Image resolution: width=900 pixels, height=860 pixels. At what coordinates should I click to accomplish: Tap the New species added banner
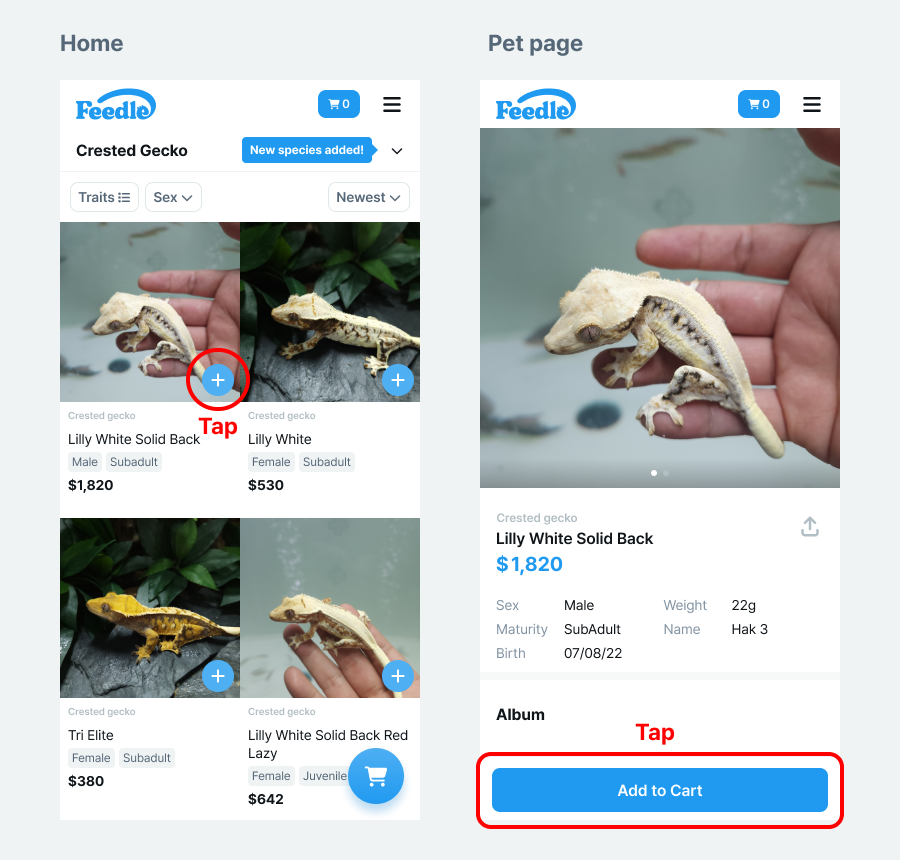click(x=307, y=150)
